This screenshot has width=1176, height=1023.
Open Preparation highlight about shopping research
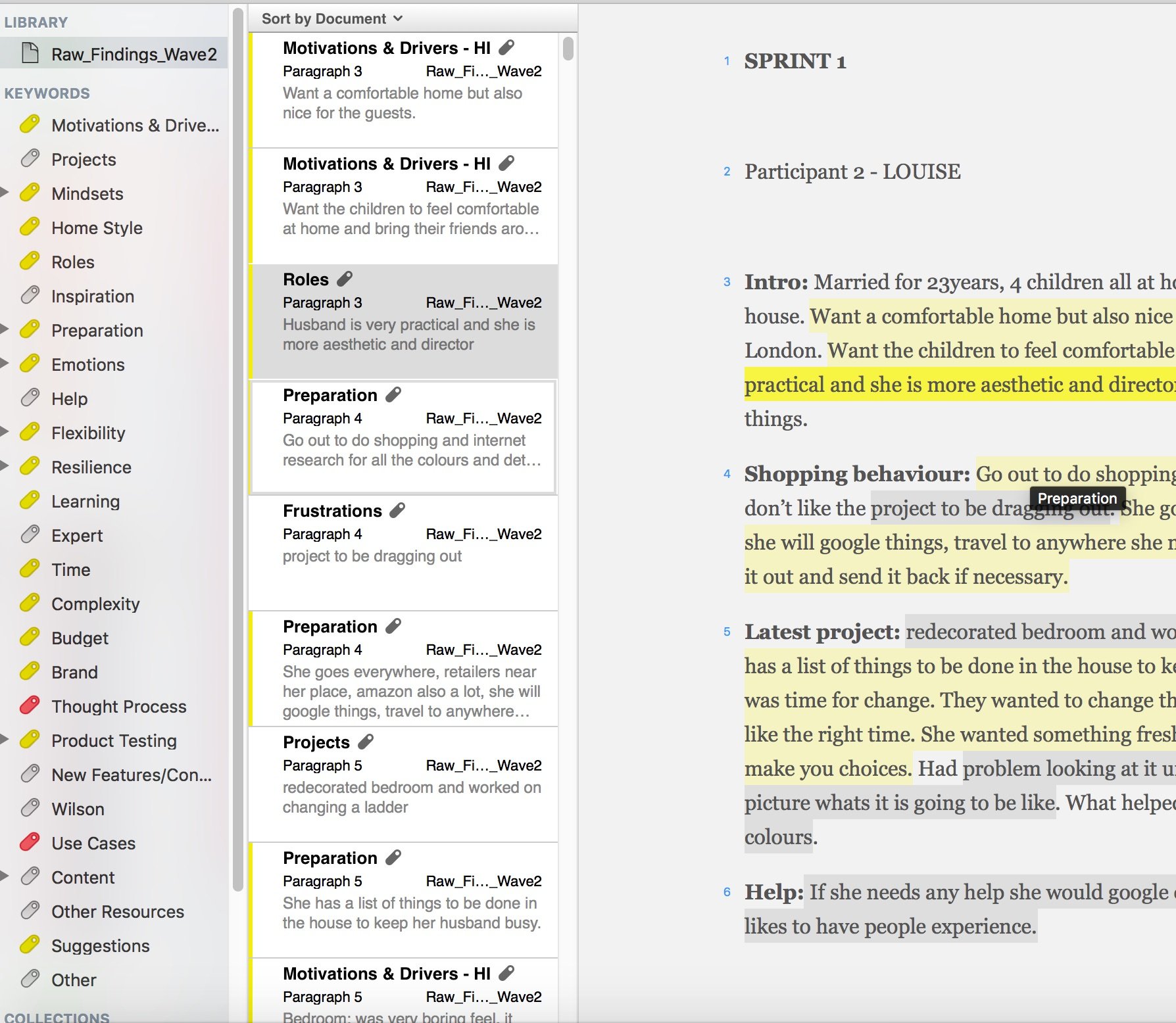pyautogui.click(x=404, y=437)
